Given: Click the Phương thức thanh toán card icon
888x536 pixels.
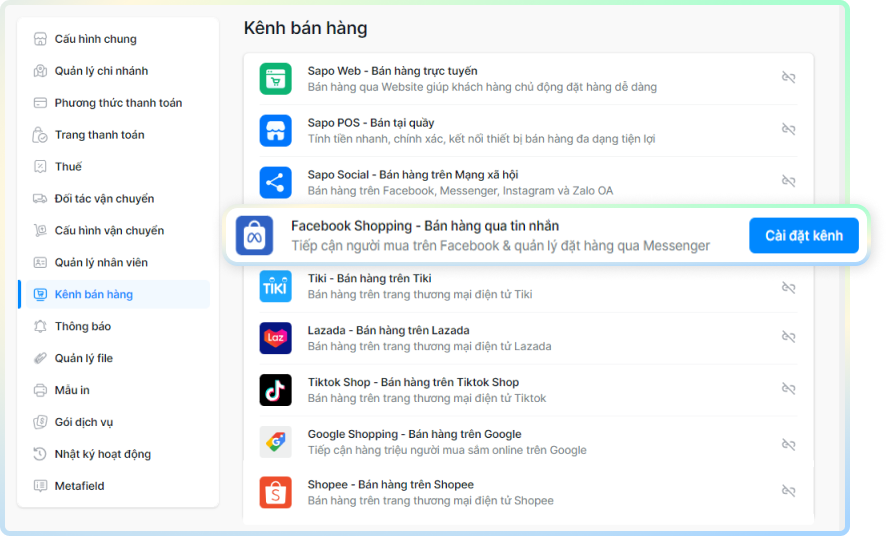Looking at the screenshot, I should 40,103.
